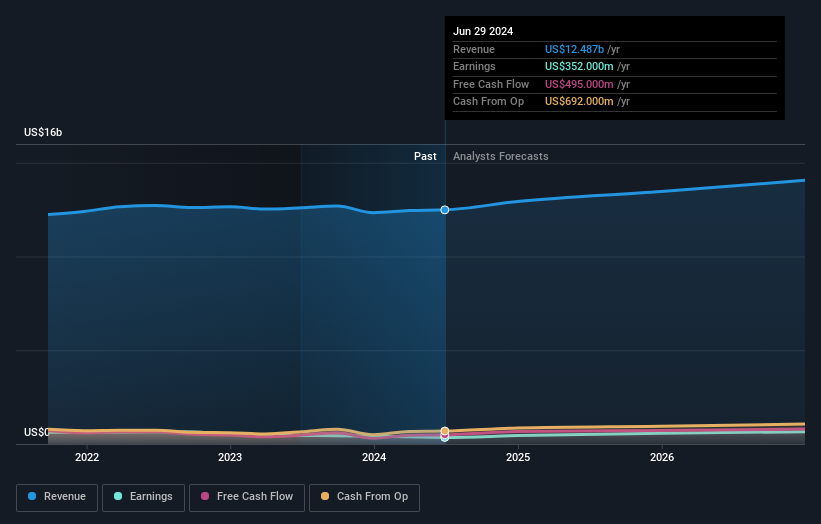
Task: Click the Free Cash Flow label in tooltip
Action: pyautogui.click(x=491, y=84)
